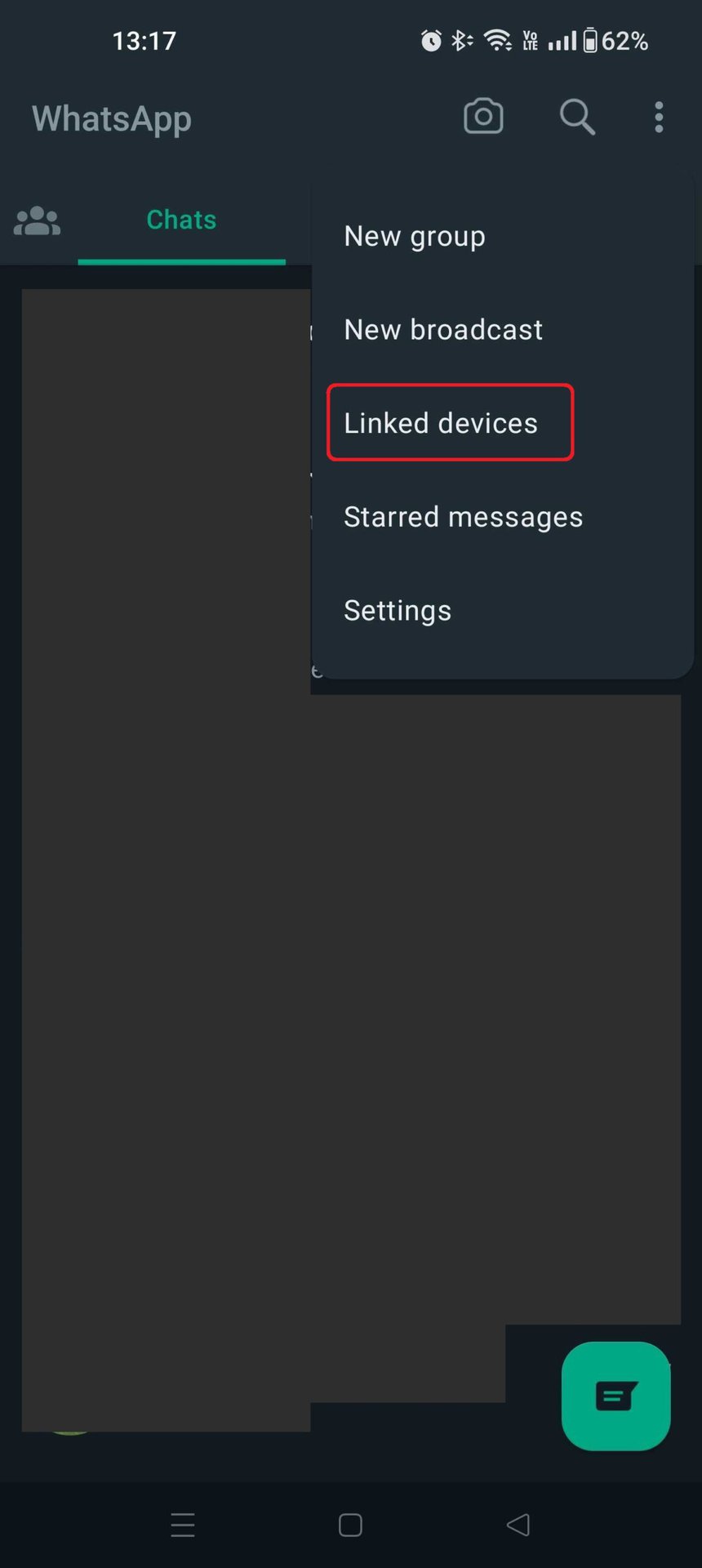Open the camera icon in header
The height and width of the screenshot is (1568, 702).
coord(483,117)
